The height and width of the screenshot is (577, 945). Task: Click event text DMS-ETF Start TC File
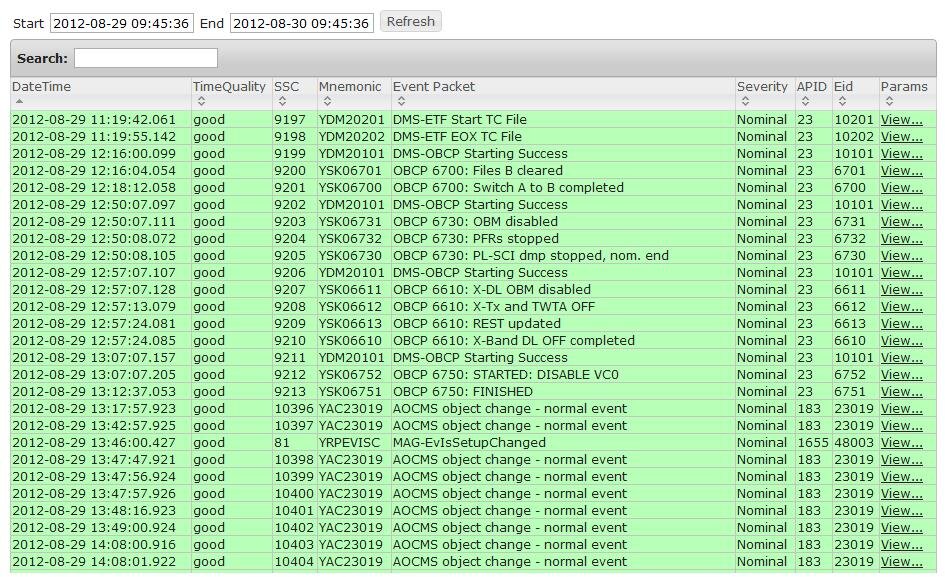tap(460, 119)
